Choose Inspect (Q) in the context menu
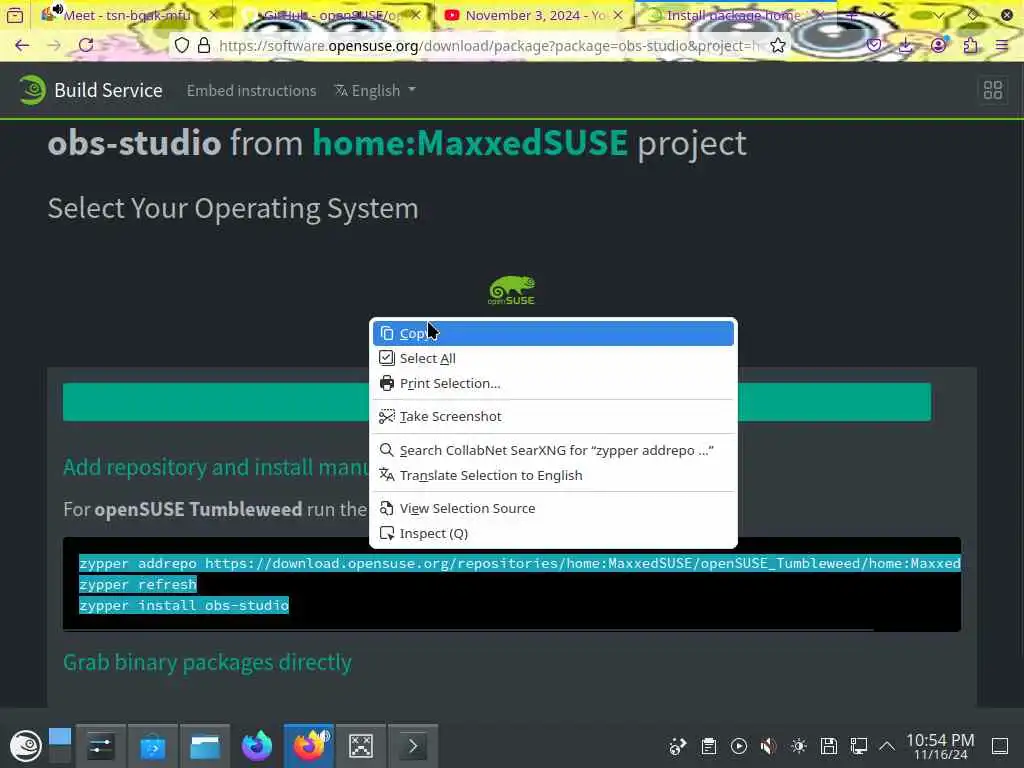1024x768 pixels. (x=553, y=534)
